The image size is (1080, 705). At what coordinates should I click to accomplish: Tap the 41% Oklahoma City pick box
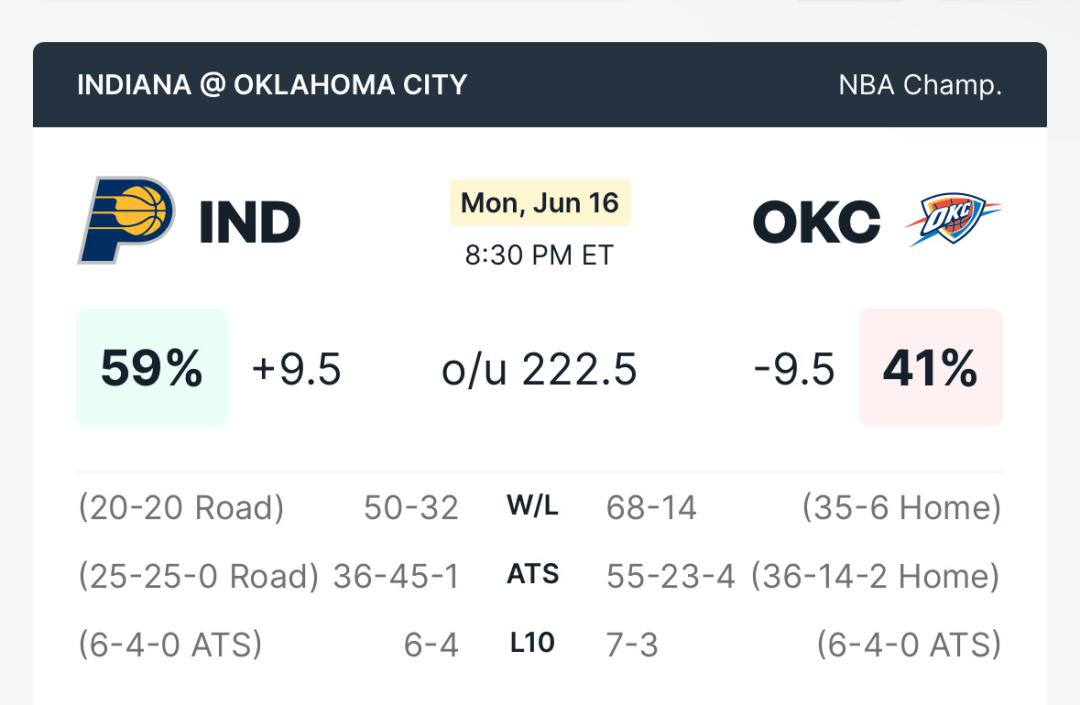(x=931, y=368)
